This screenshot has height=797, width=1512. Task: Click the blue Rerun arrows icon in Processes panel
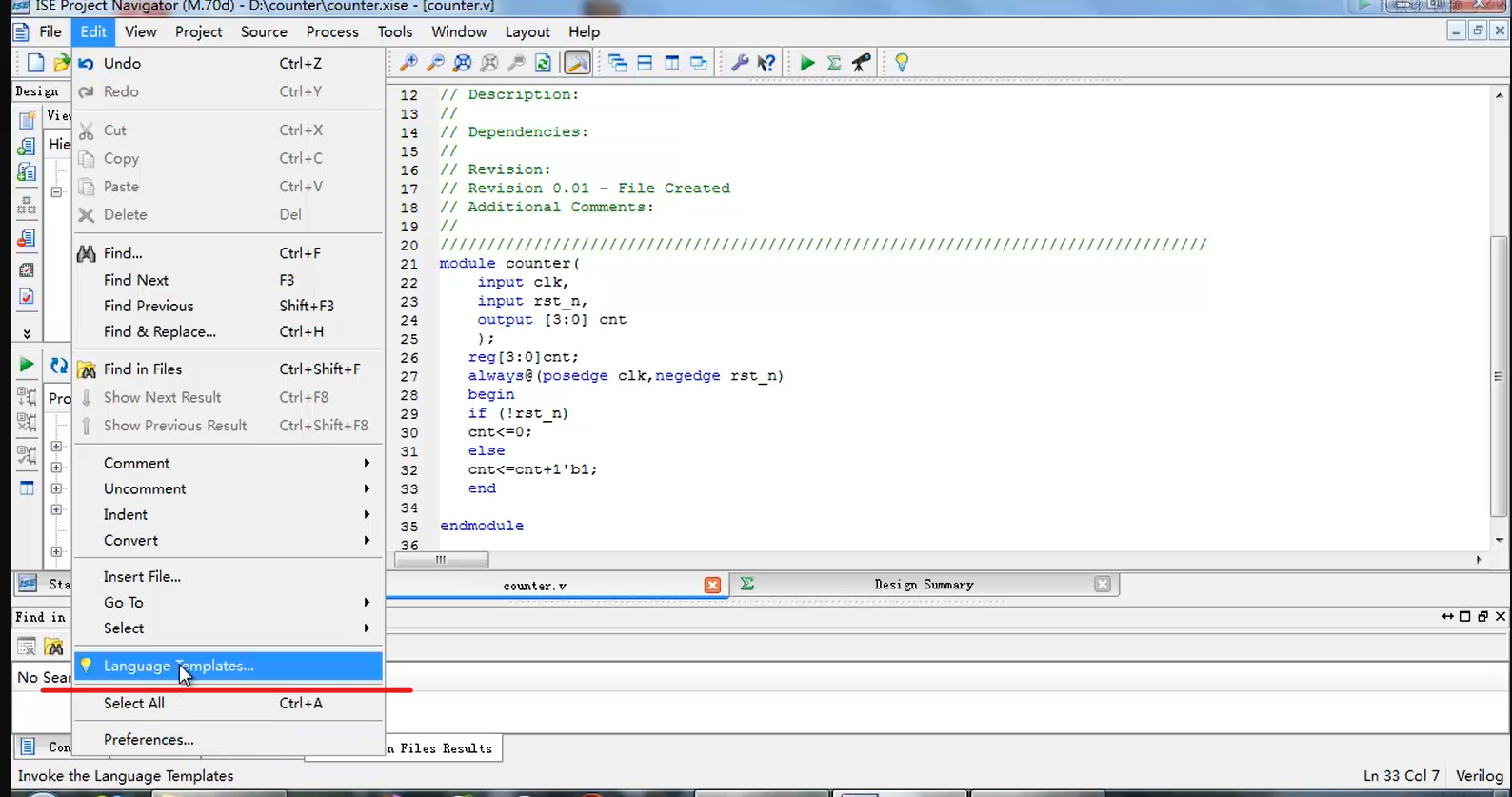pyautogui.click(x=58, y=366)
